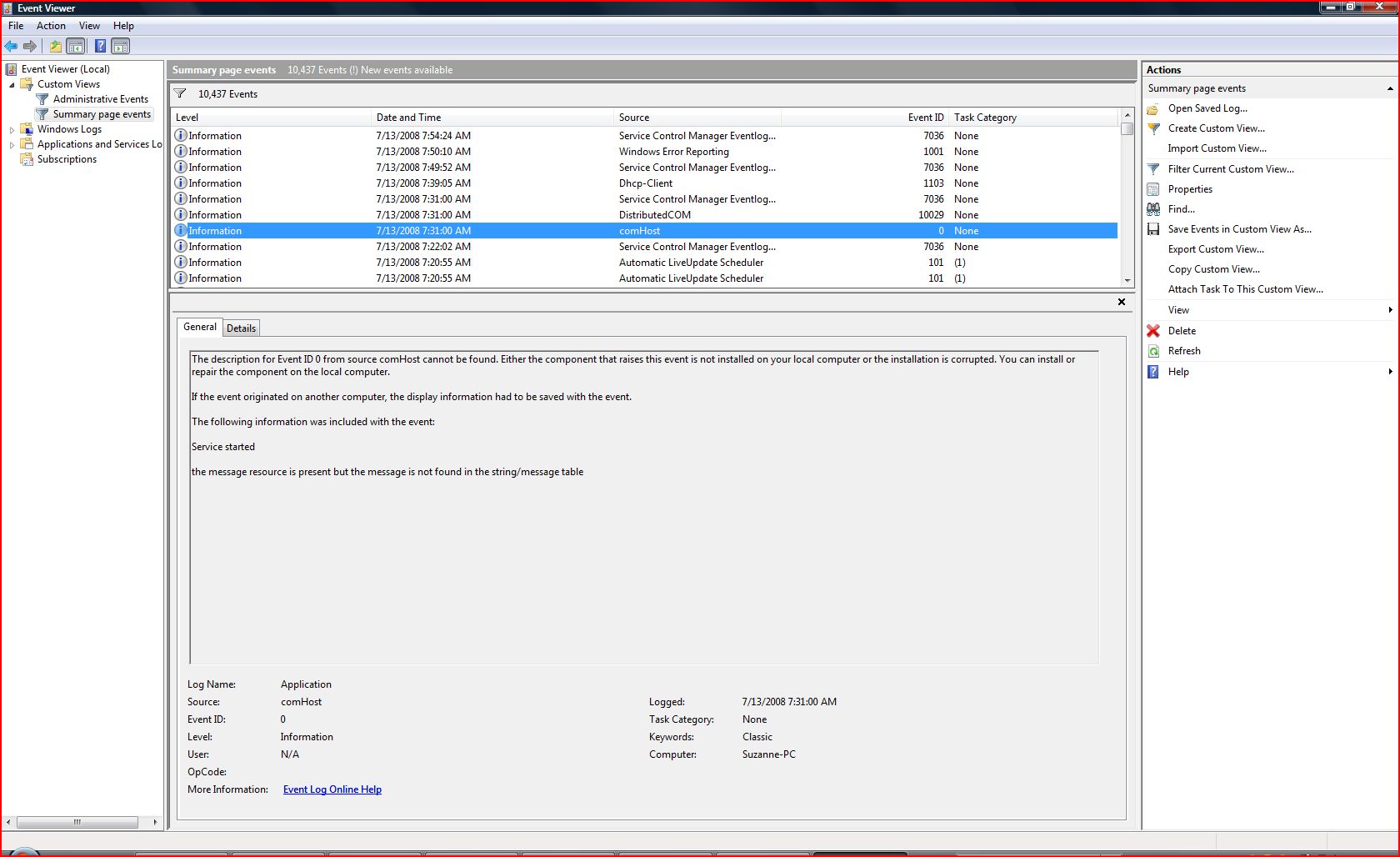Collapse the Custom Views tree node

point(12,84)
